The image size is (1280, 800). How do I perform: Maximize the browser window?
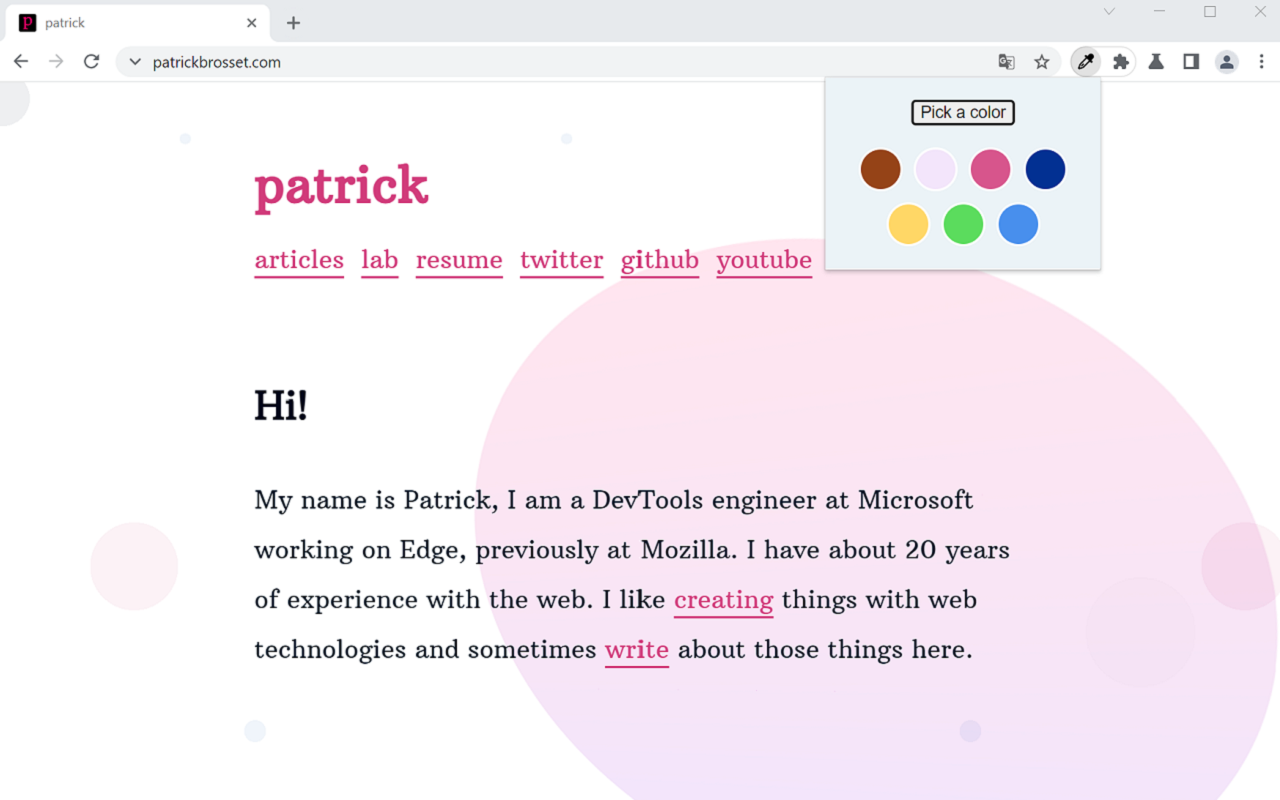click(1210, 12)
